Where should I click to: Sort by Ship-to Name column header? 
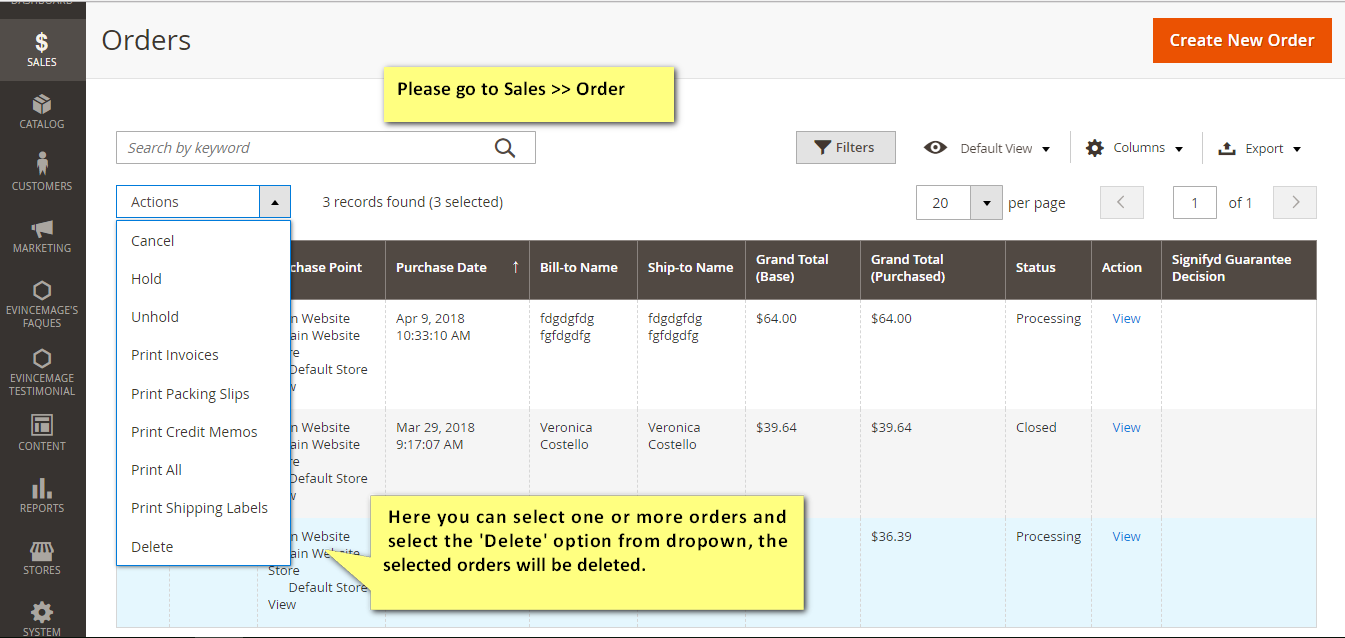(691, 270)
